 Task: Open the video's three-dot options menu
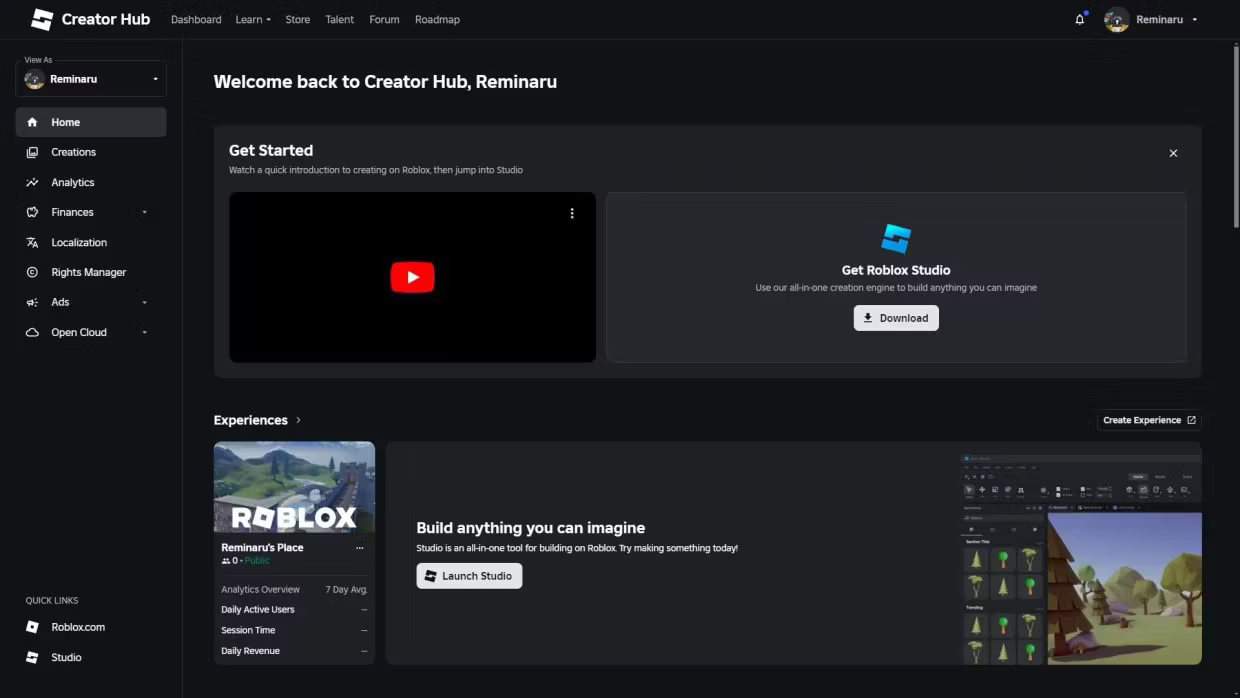click(572, 213)
